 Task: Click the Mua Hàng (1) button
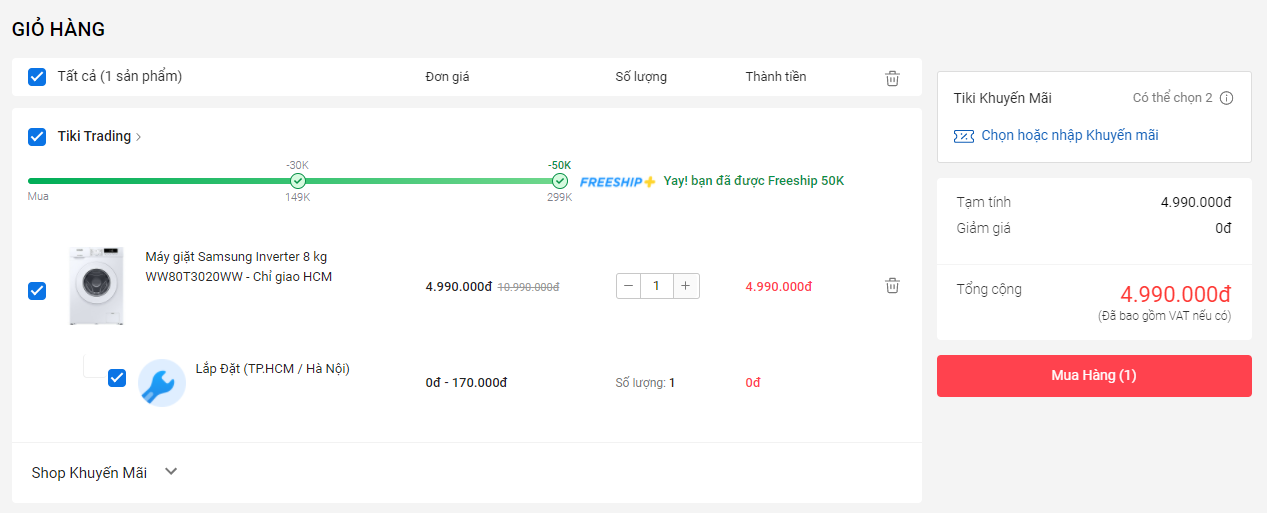[x=1093, y=376]
